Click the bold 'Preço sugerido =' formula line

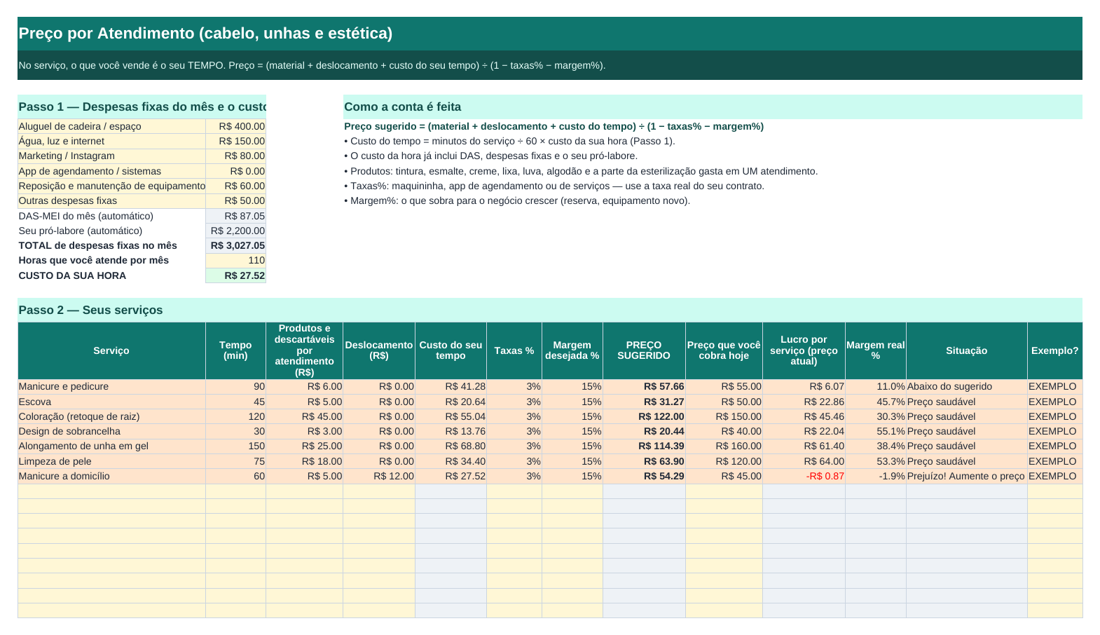(554, 126)
